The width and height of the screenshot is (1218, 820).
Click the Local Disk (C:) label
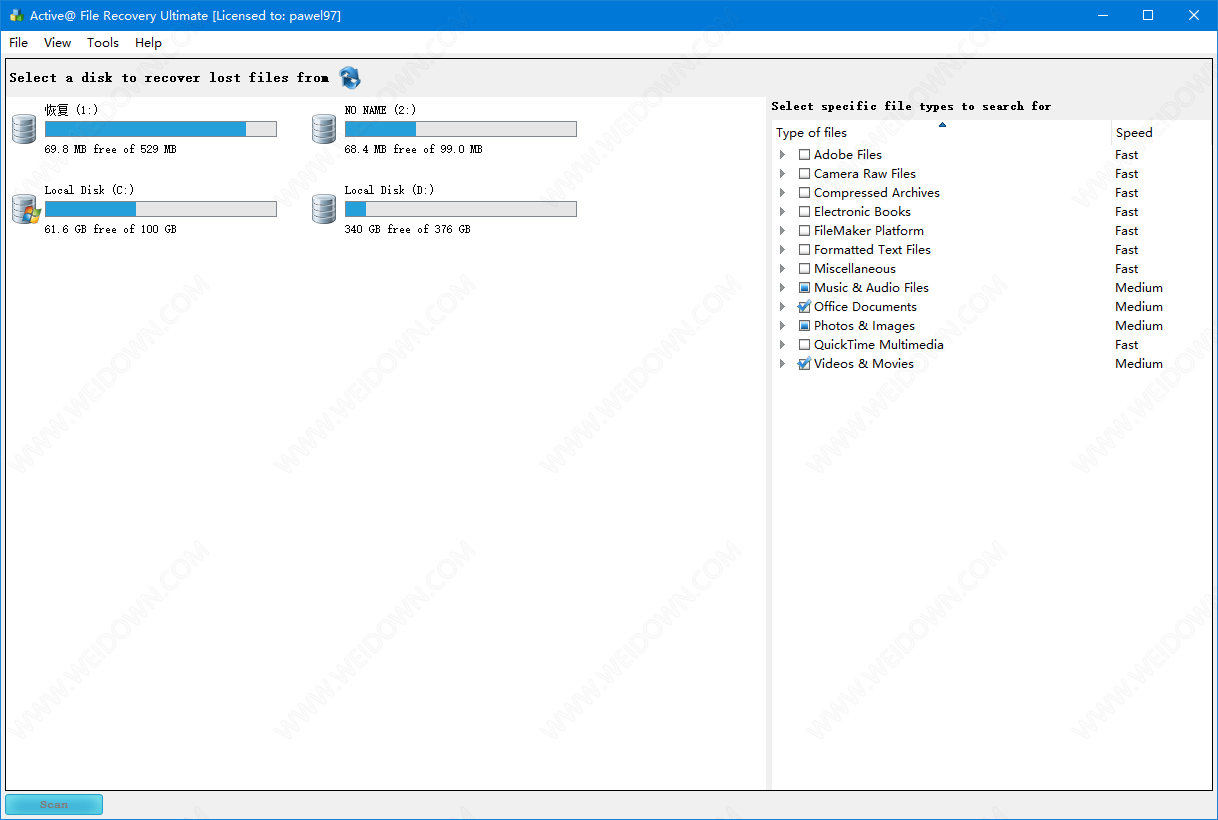89,190
